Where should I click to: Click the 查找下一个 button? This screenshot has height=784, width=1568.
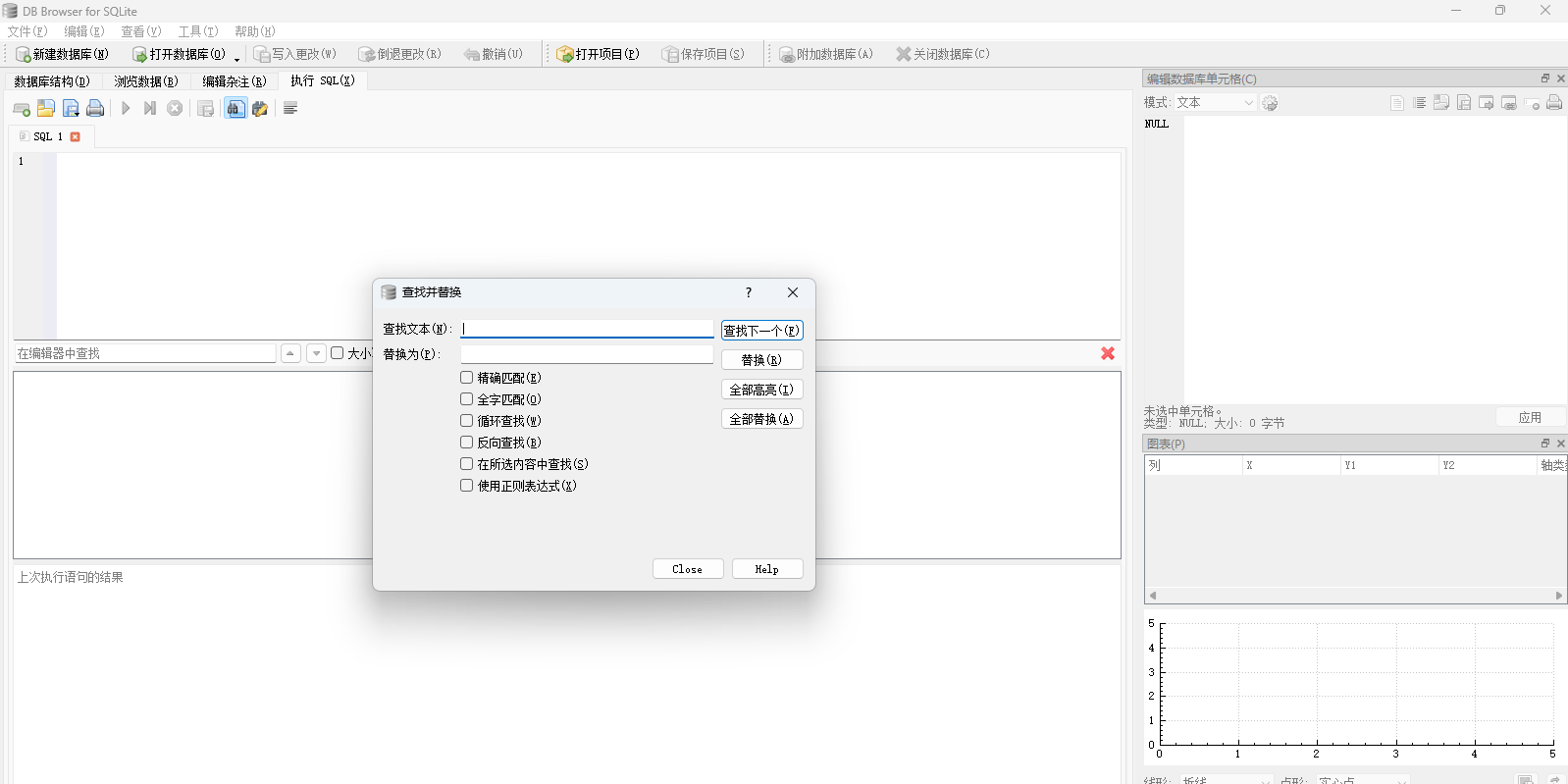point(761,331)
